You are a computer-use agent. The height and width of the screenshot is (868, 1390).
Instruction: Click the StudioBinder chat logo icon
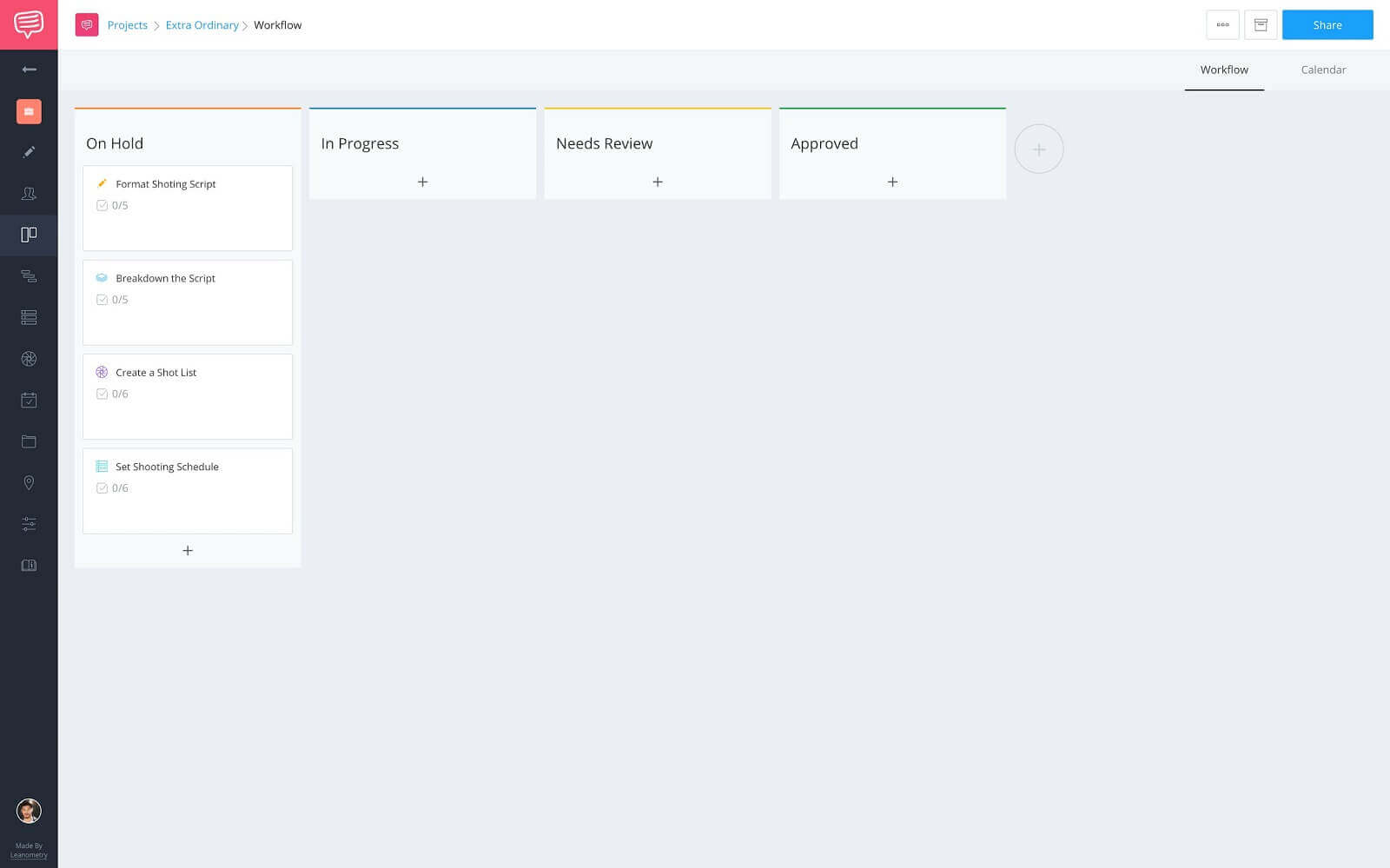(x=29, y=24)
